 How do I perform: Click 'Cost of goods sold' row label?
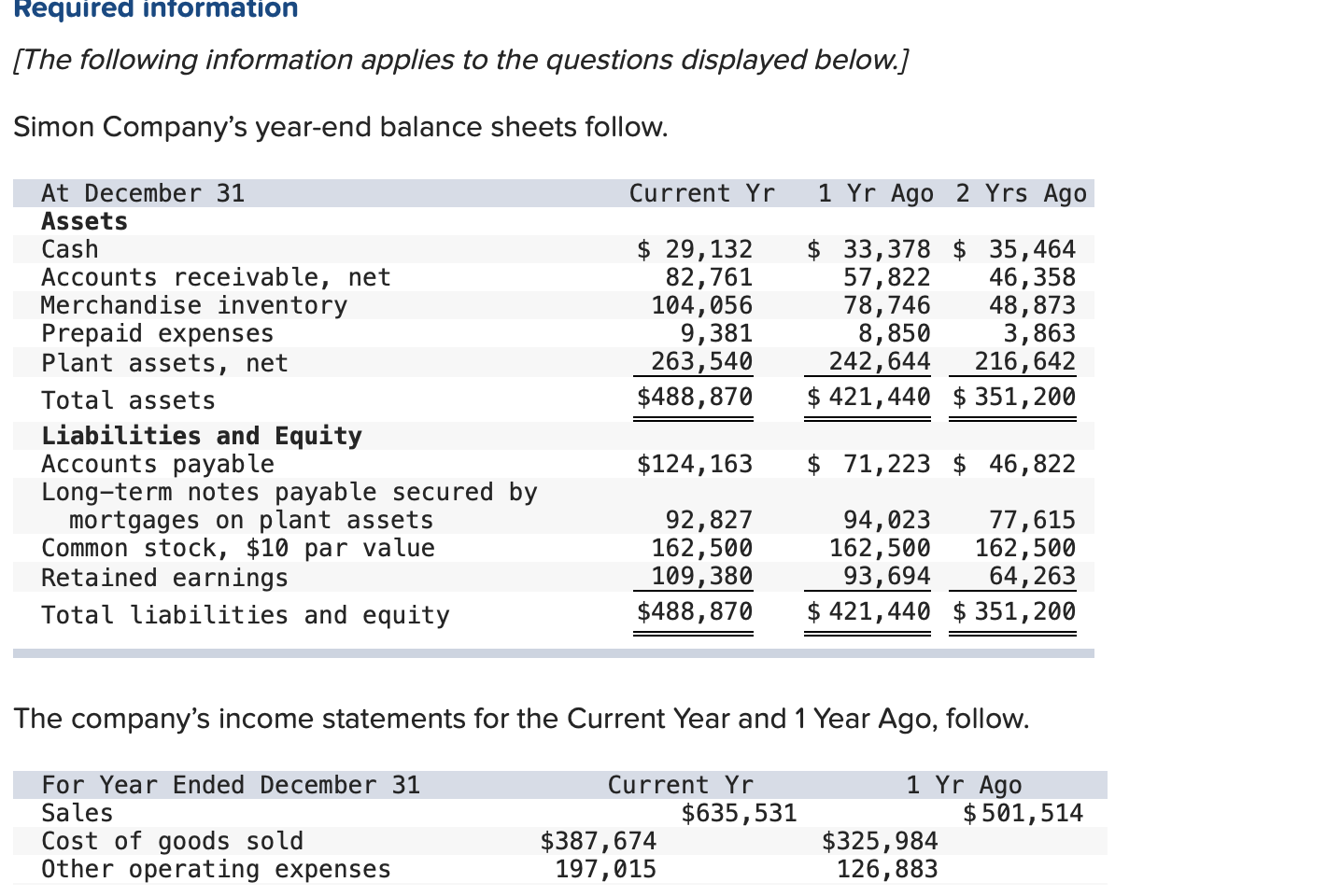(173, 841)
